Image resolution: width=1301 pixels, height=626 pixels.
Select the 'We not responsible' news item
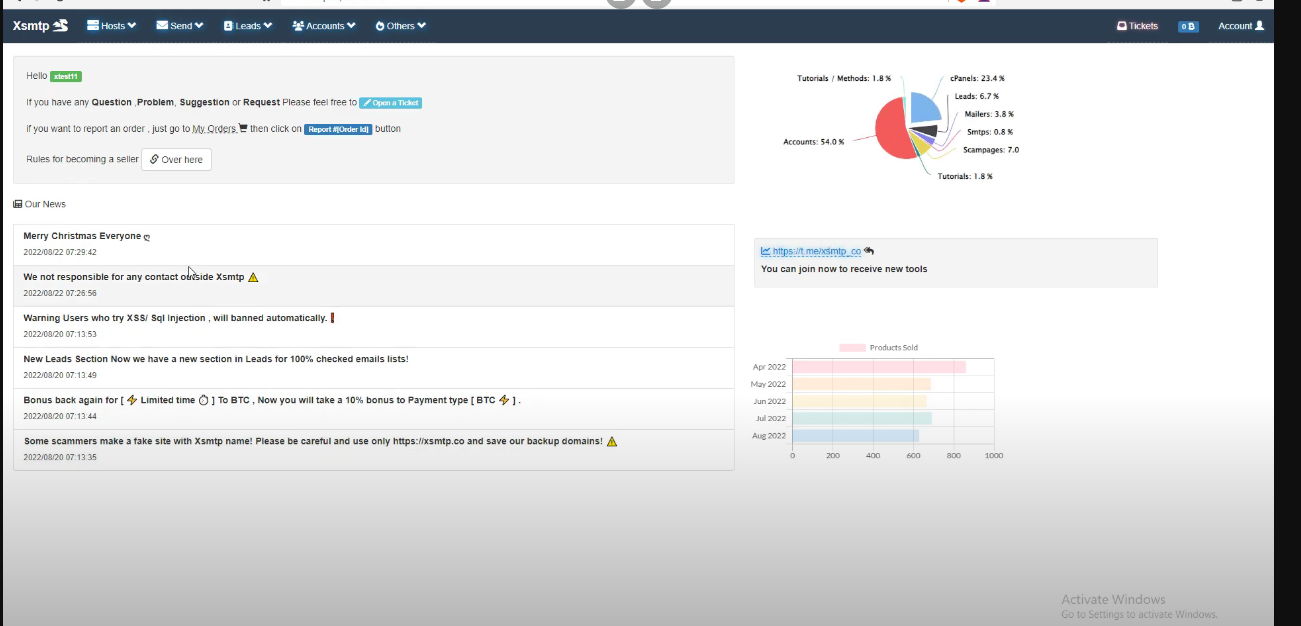[x=373, y=286]
